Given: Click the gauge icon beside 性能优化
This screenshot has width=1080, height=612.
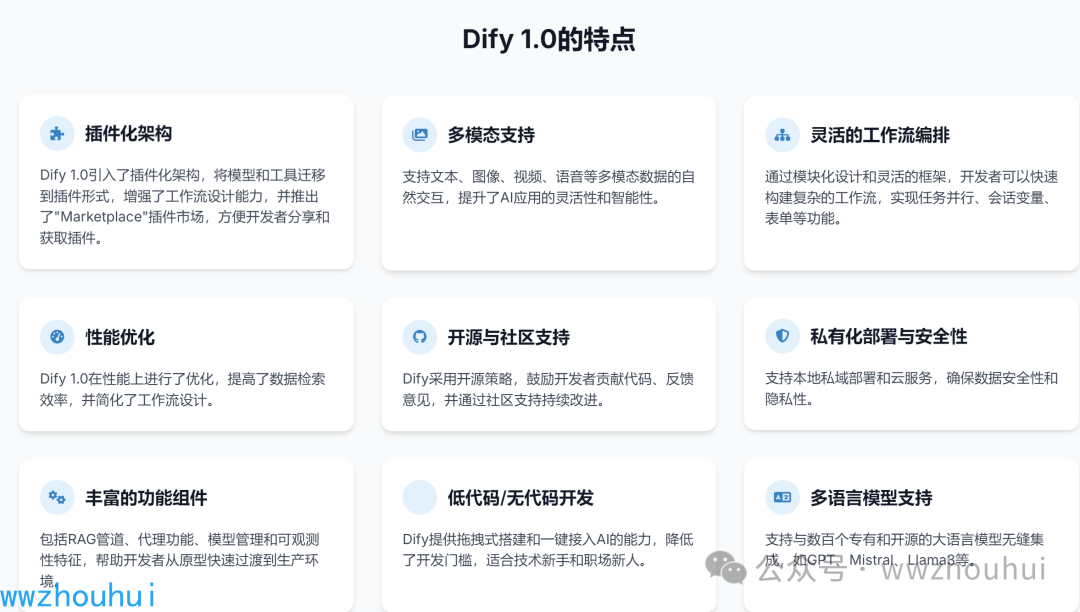Looking at the screenshot, I should pyautogui.click(x=57, y=337).
